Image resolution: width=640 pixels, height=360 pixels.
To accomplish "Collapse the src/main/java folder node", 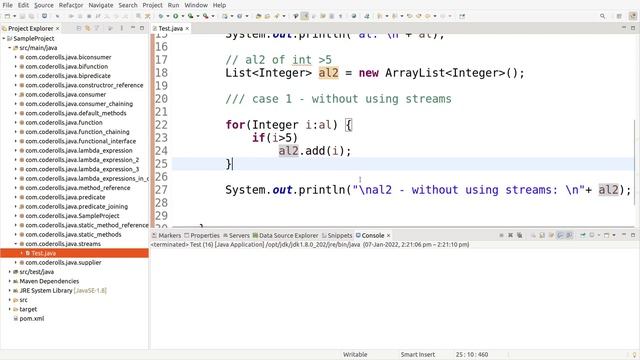I will (x=10, y=48).
